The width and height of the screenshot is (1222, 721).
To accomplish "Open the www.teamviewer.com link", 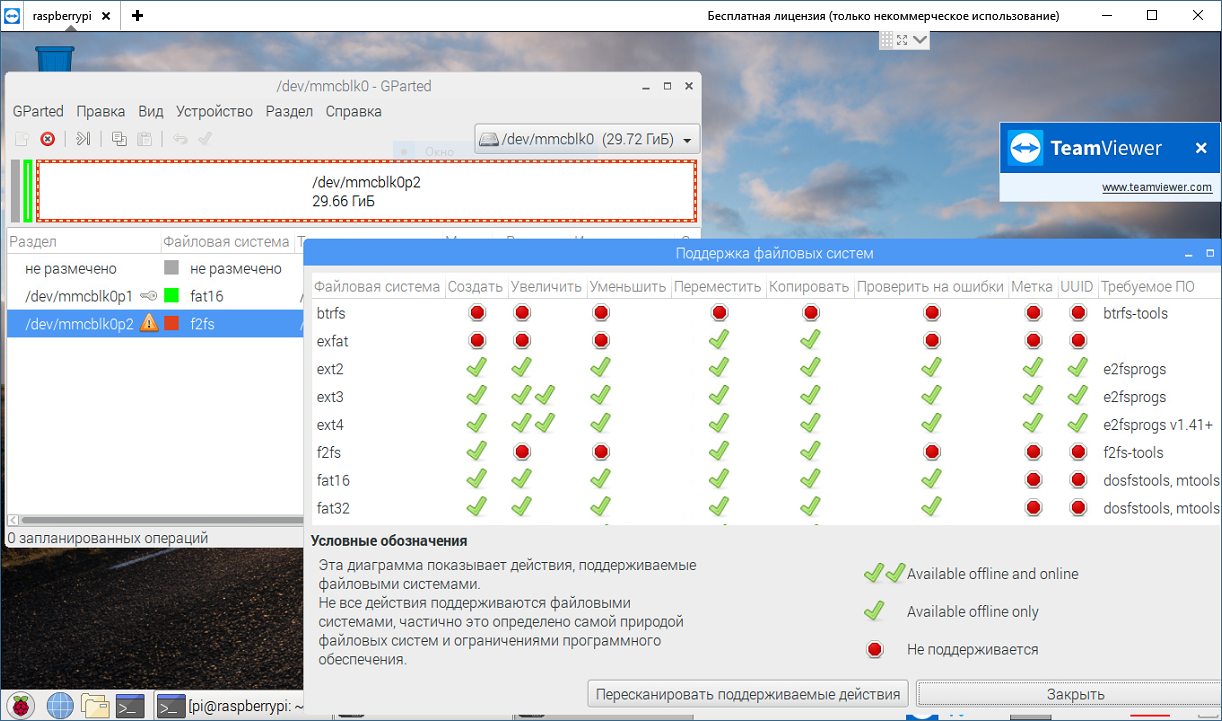I will (x=1157, y=187).
